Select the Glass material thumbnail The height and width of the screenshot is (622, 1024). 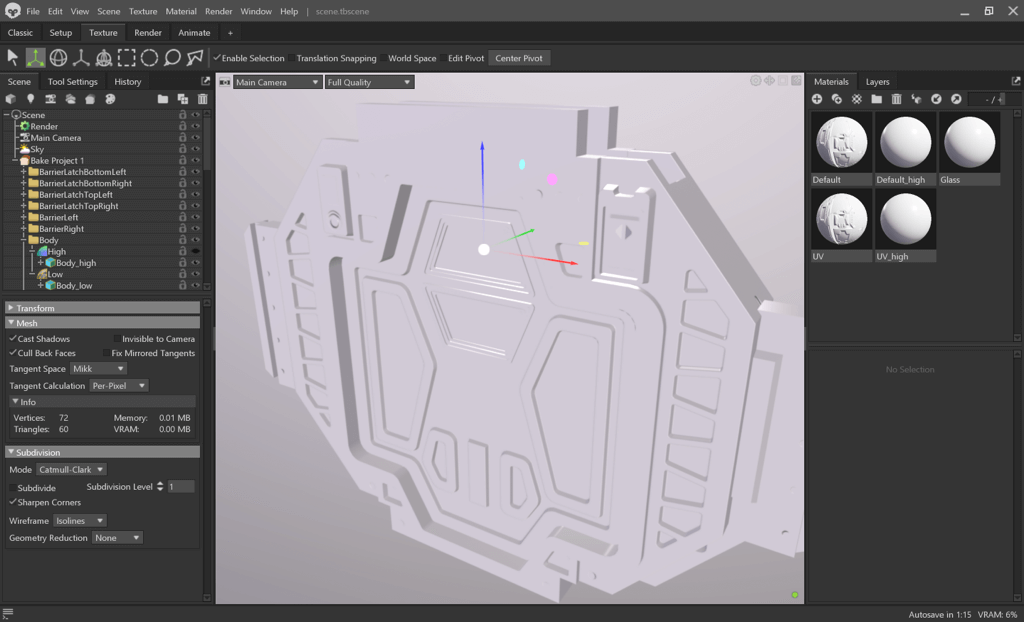pos(969,142)
